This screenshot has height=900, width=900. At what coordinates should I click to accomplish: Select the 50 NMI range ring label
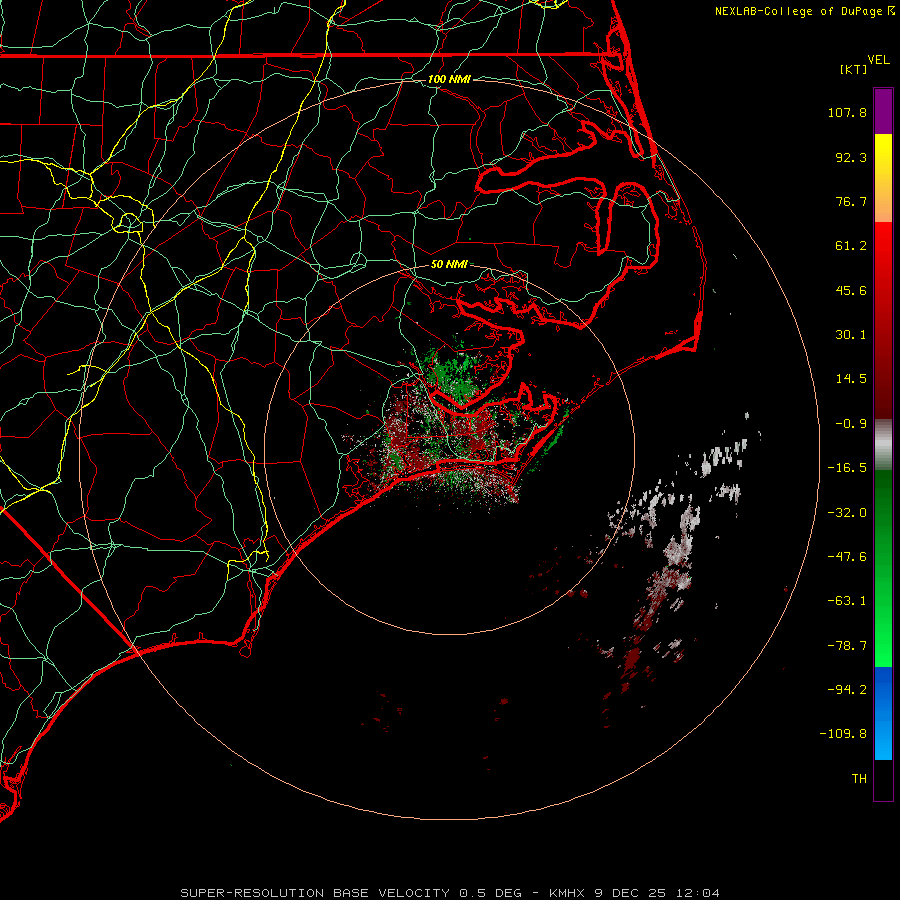(449, 264)
